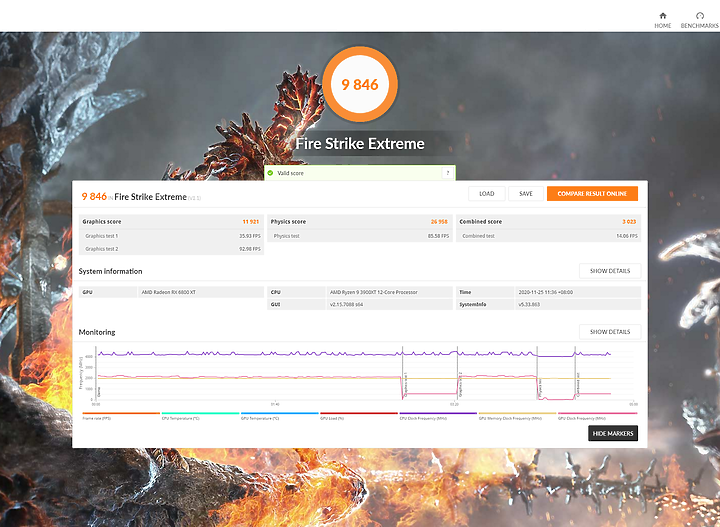Viewport: 720px width, 527px height.
Task: Click the green valid score checkmark icon
Action: click(x=270, y=173)
